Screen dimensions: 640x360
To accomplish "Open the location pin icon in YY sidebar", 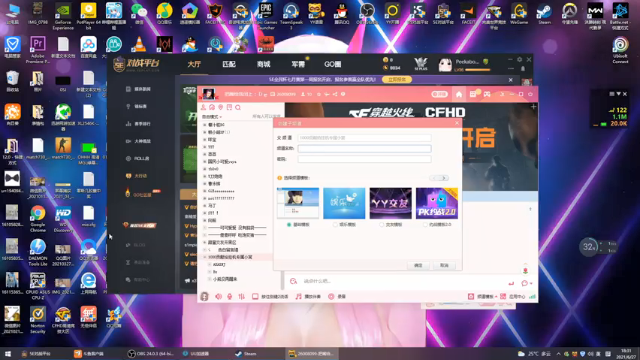I will point(220,107).
